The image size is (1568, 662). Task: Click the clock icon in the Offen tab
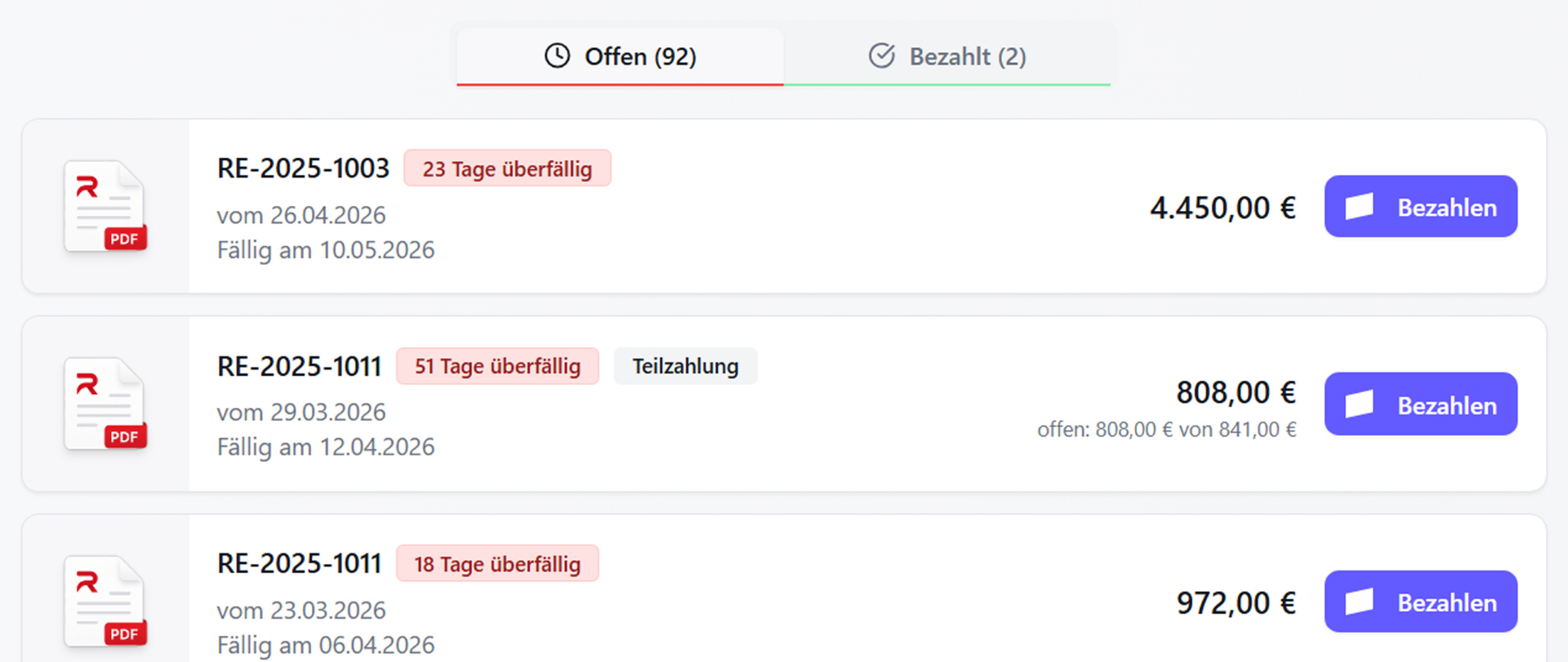click(x=557, y=56)
